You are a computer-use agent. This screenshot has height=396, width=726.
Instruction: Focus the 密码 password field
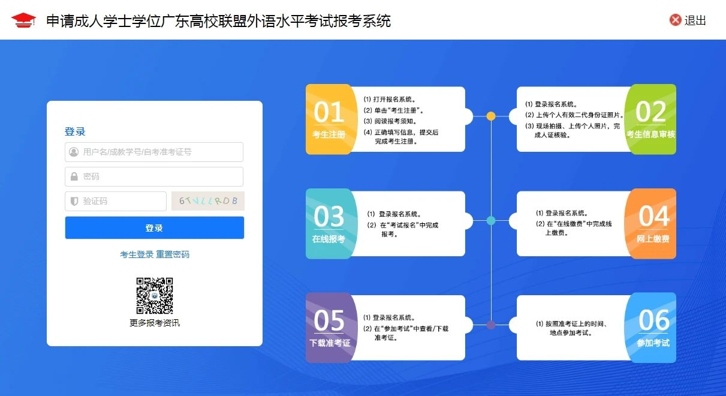(154, 176)
